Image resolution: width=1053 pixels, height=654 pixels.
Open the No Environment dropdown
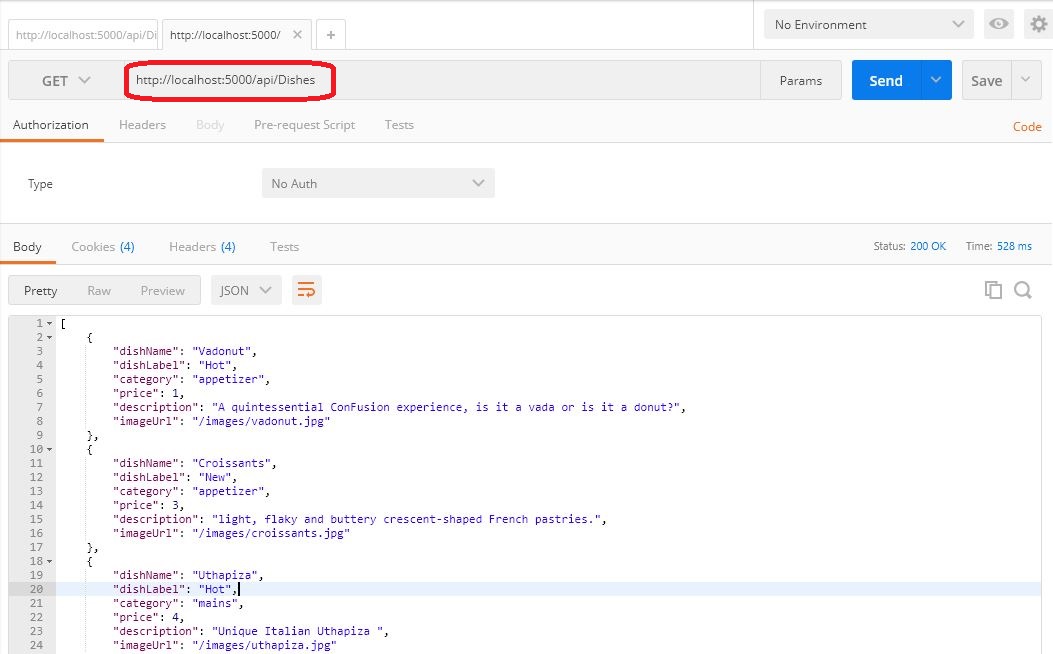(x=866, y=23)
